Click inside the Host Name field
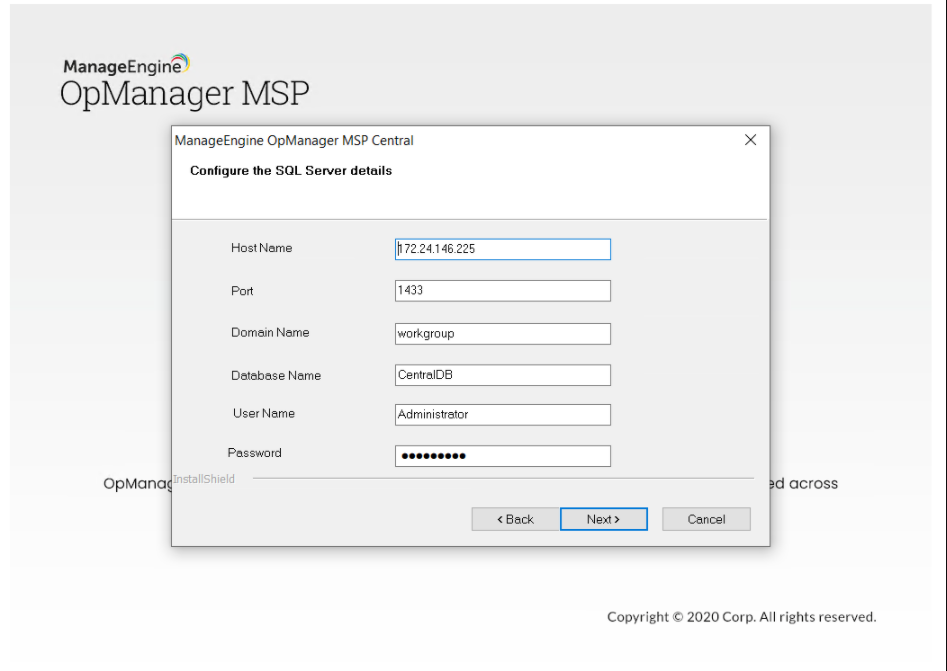The image size is (947, 671). tap(503, 248)
